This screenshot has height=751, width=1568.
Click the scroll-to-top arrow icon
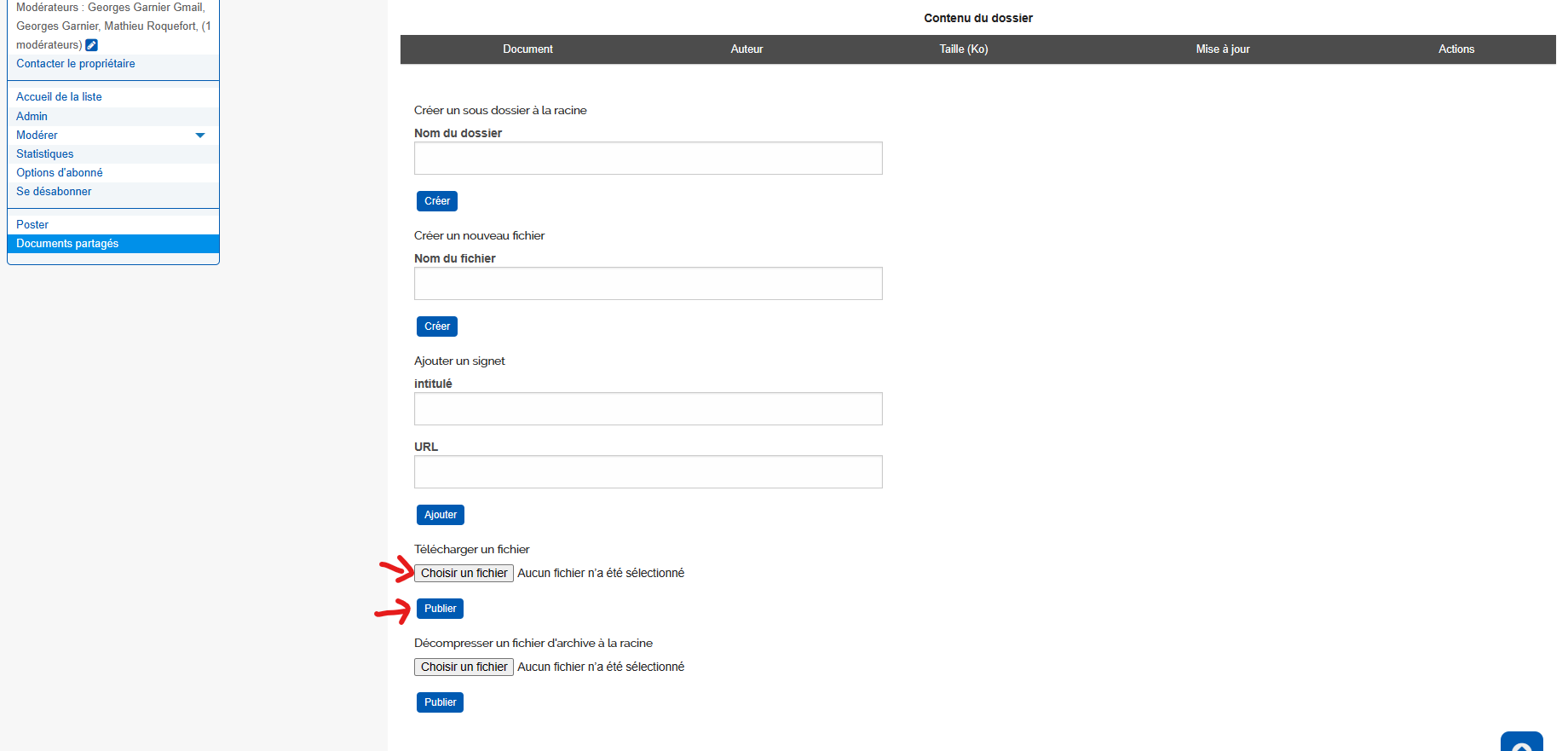[x=1521, y=743]
